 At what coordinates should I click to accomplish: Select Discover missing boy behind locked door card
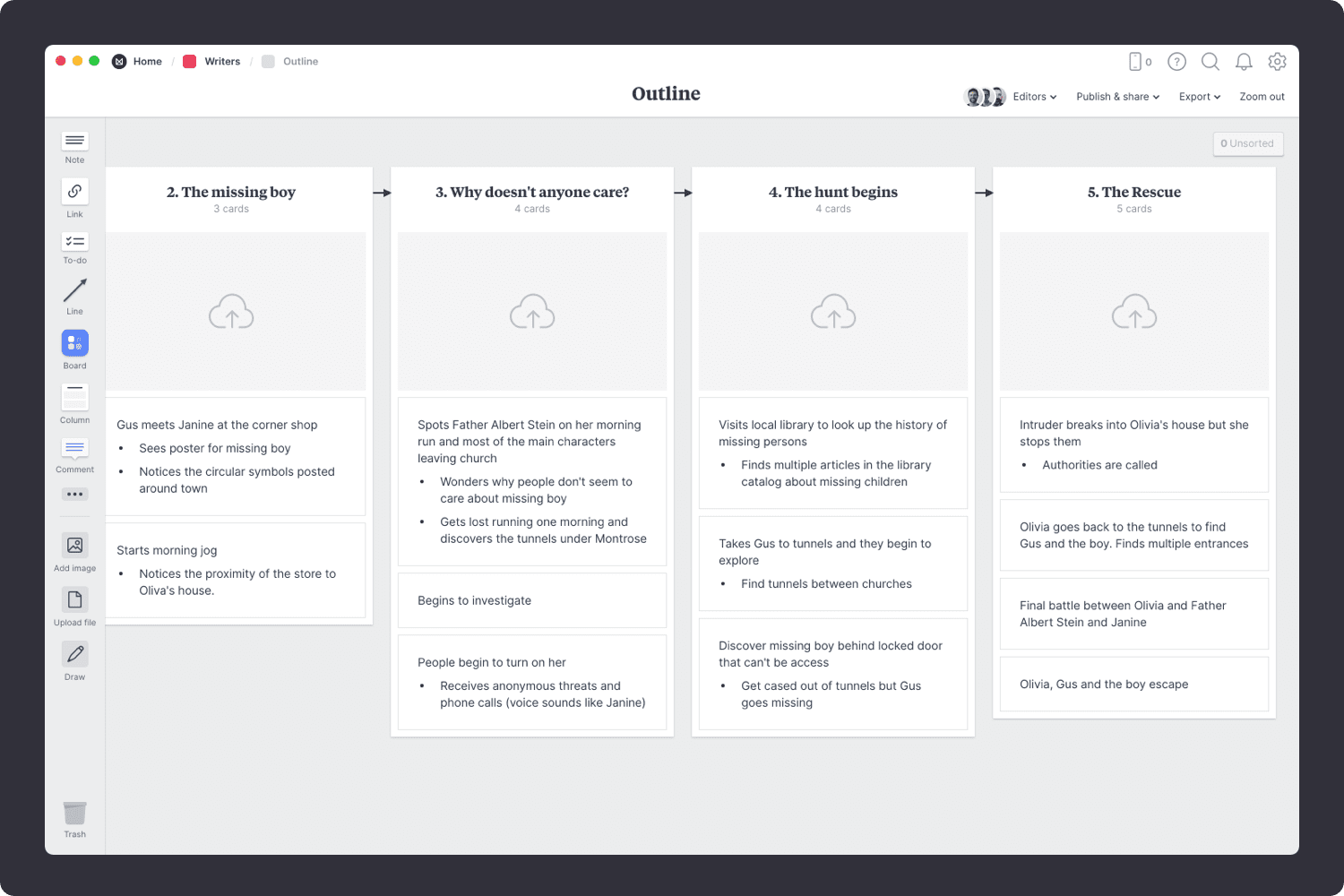pyautogui.click(x=833, y=674)
